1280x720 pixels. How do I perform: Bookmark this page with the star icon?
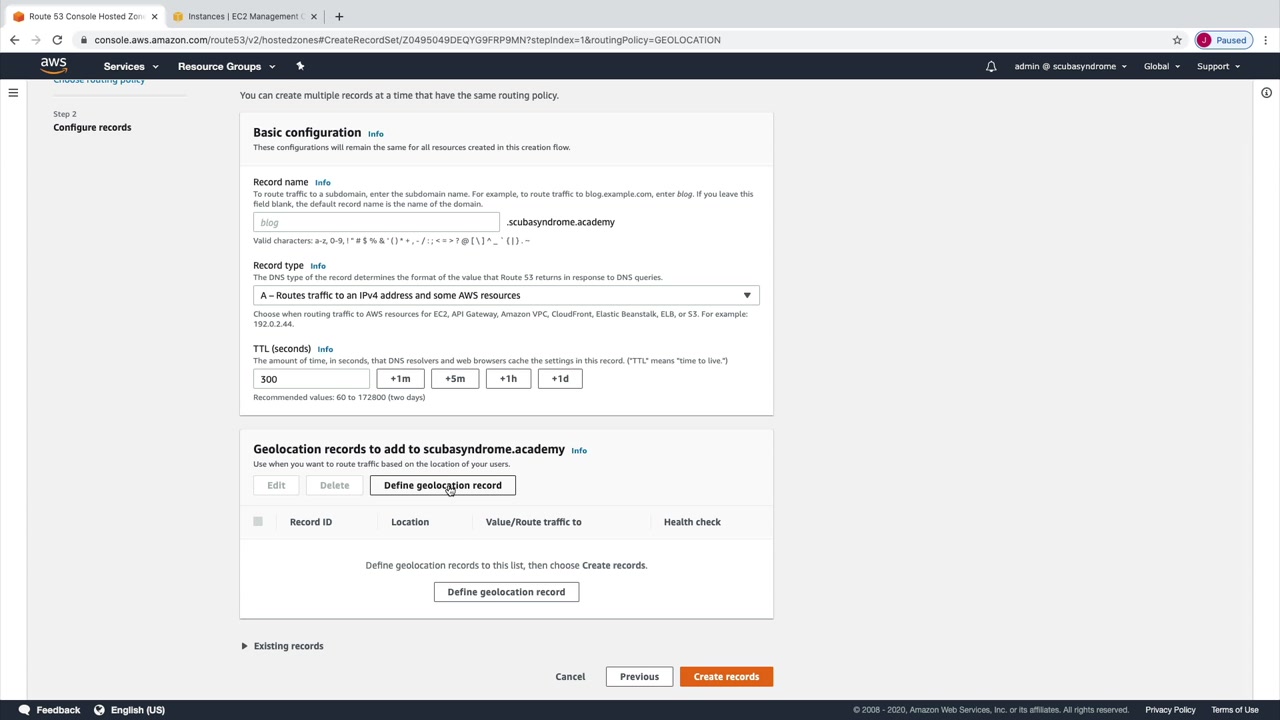click(1177, 40)
